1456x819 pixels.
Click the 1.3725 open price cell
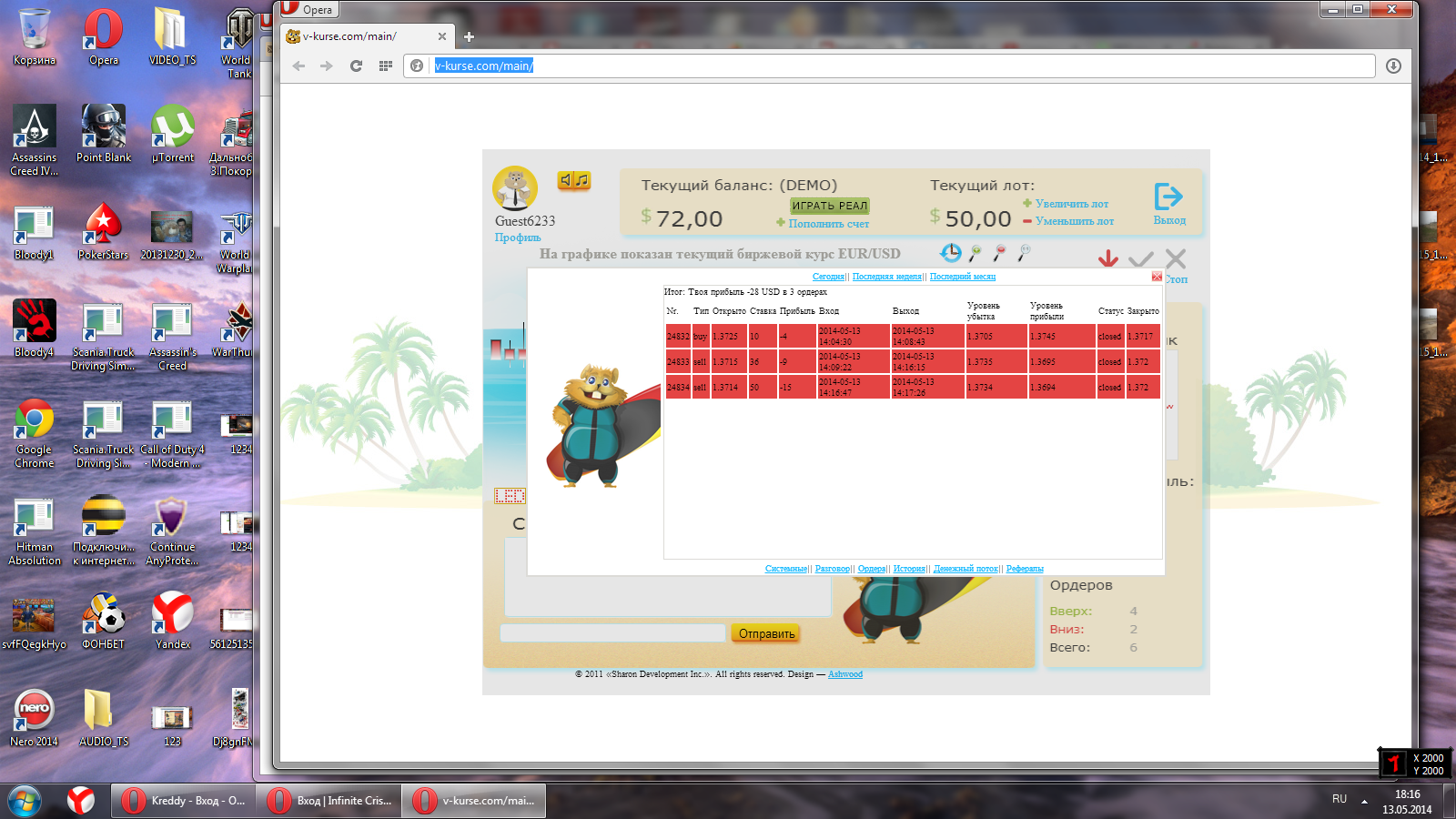click(x=729, y=336)
